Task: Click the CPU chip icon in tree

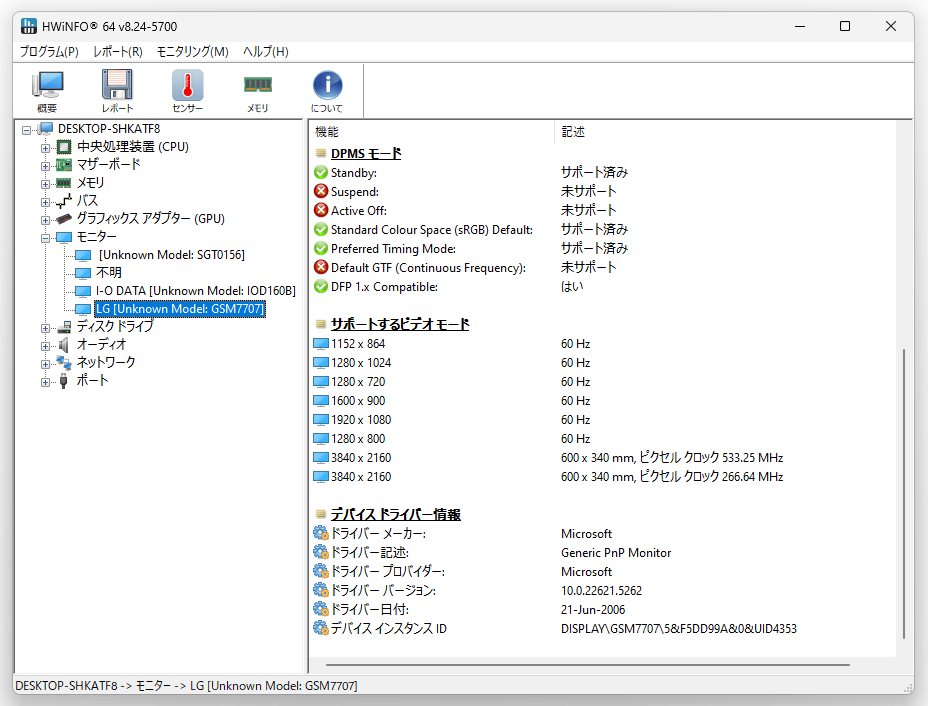Action: point(64,147)
